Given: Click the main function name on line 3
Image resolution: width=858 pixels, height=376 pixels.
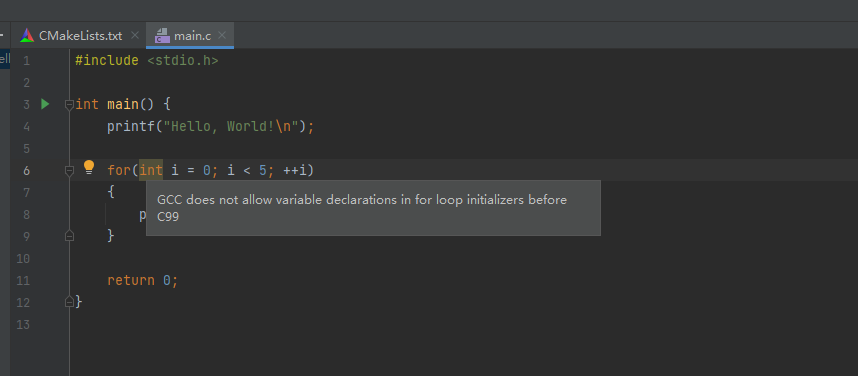Looking at the screenshot, I should [x=123, y=104].
